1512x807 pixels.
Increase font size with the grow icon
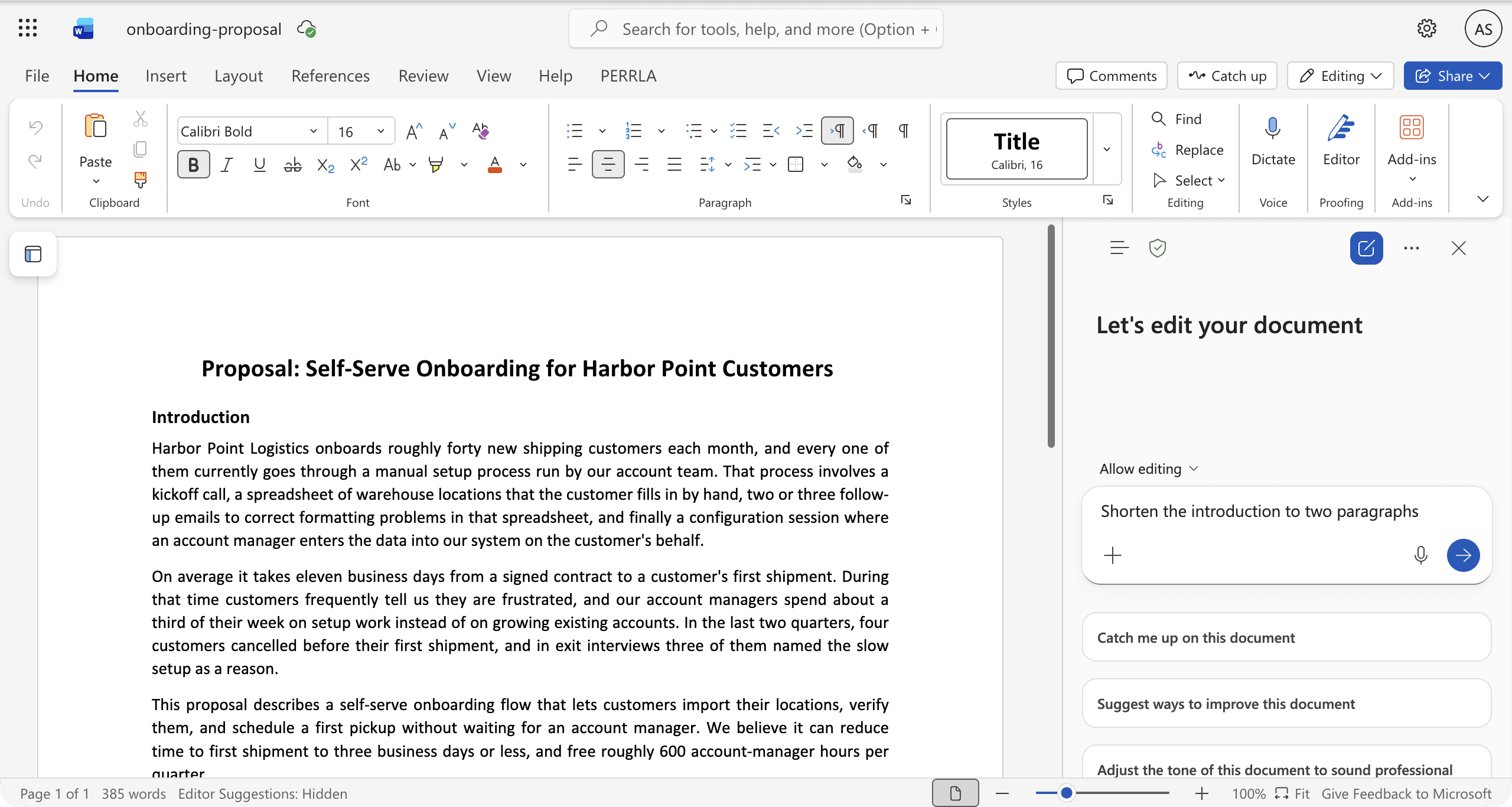(x=415, y=131)
